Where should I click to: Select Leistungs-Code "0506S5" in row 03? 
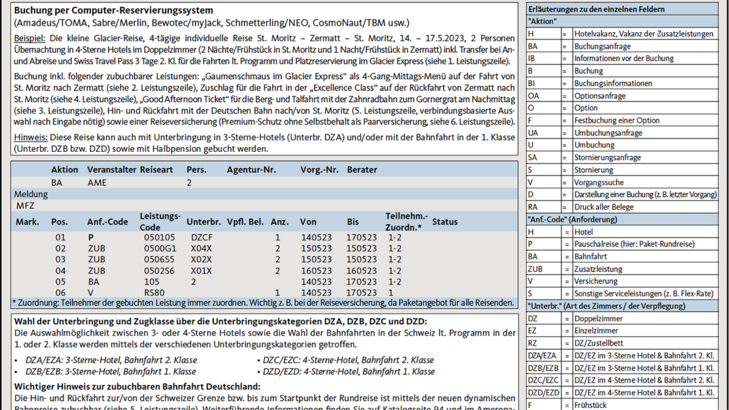tap(159, 259)
